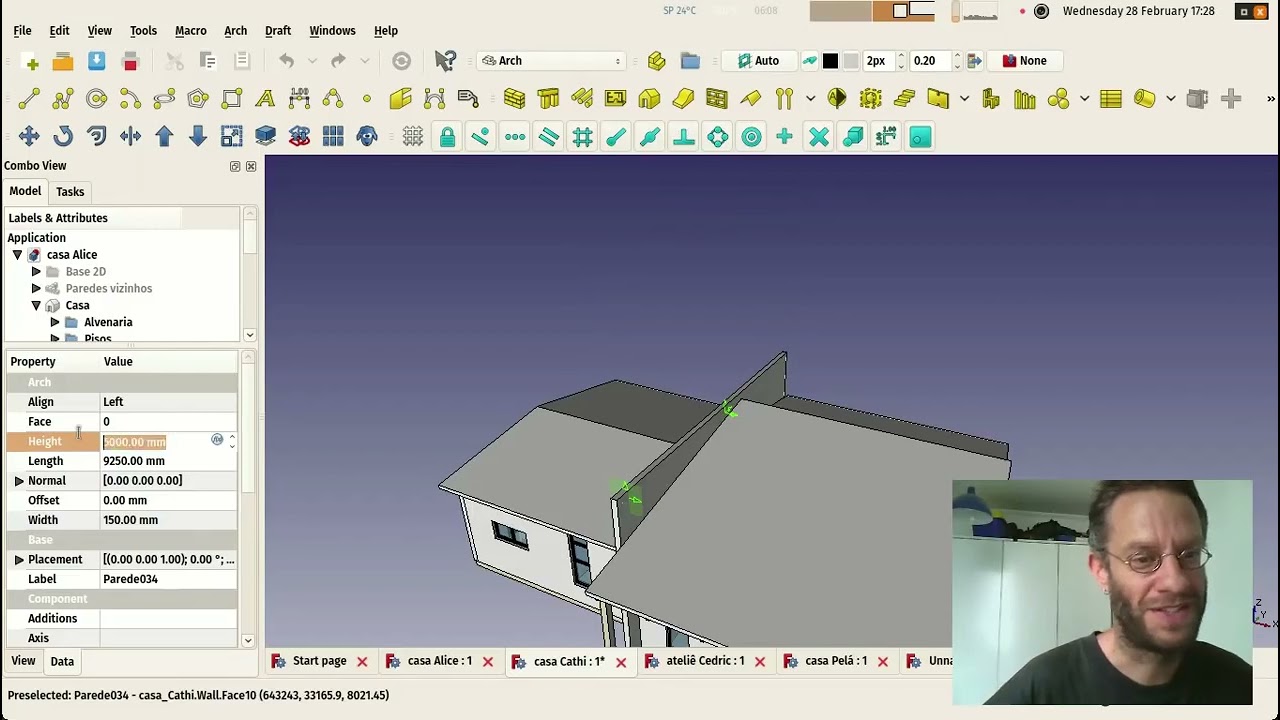This screenshot has width=1280, height=720.
Task: Open the File menu
Action: pos(22,31)
